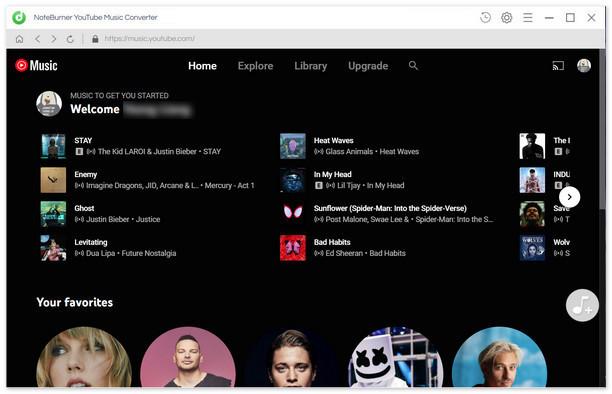Open artist link Glass Animals
The height and width of the screenshot is (394, 612).
349,152
